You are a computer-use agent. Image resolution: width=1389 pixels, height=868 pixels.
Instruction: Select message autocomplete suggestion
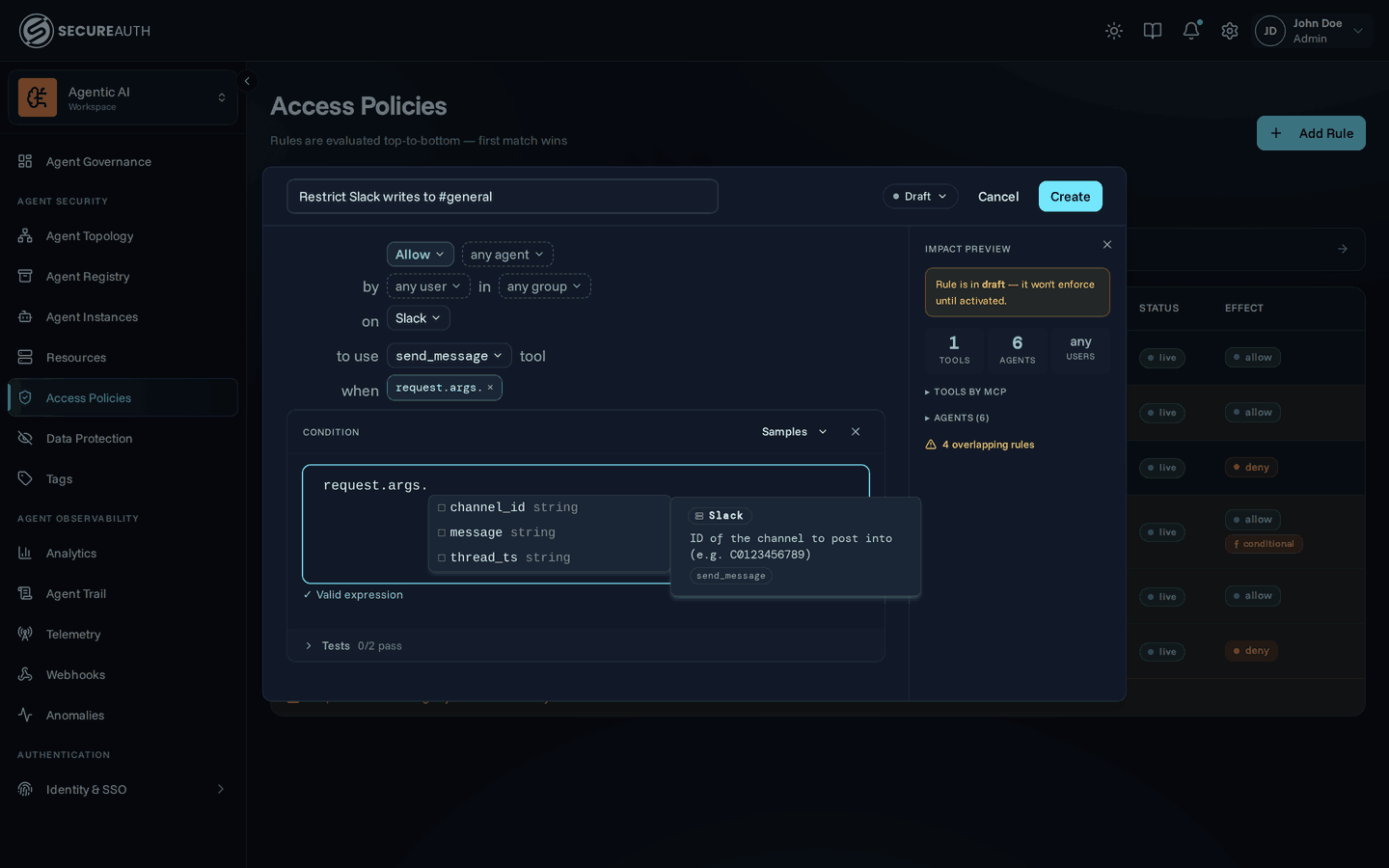click(x=550, y=532)
